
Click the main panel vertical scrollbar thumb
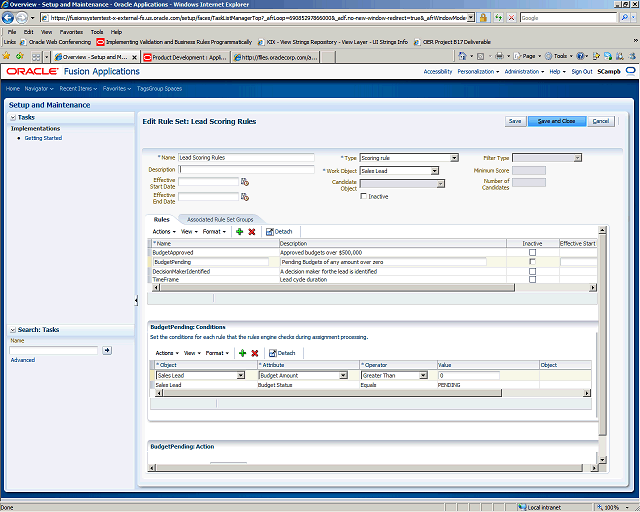(x=602, y=334)
